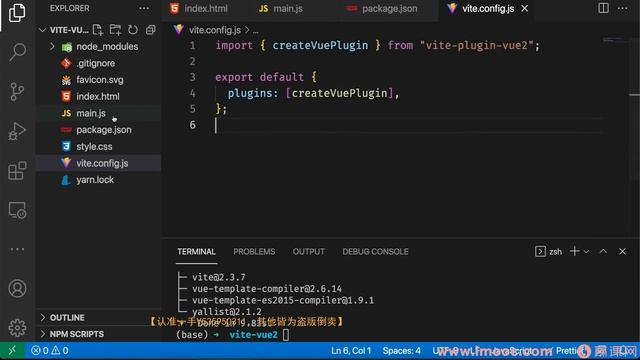
Task: Click the import statement on line 1
Action: pyautogui.click(x=377, y=45)
